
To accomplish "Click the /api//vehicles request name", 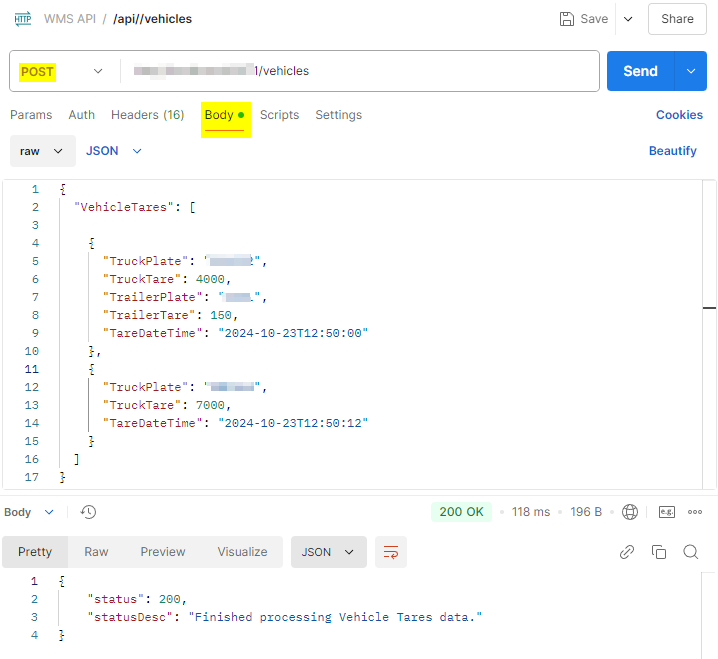I will click(x=152, y=19).
